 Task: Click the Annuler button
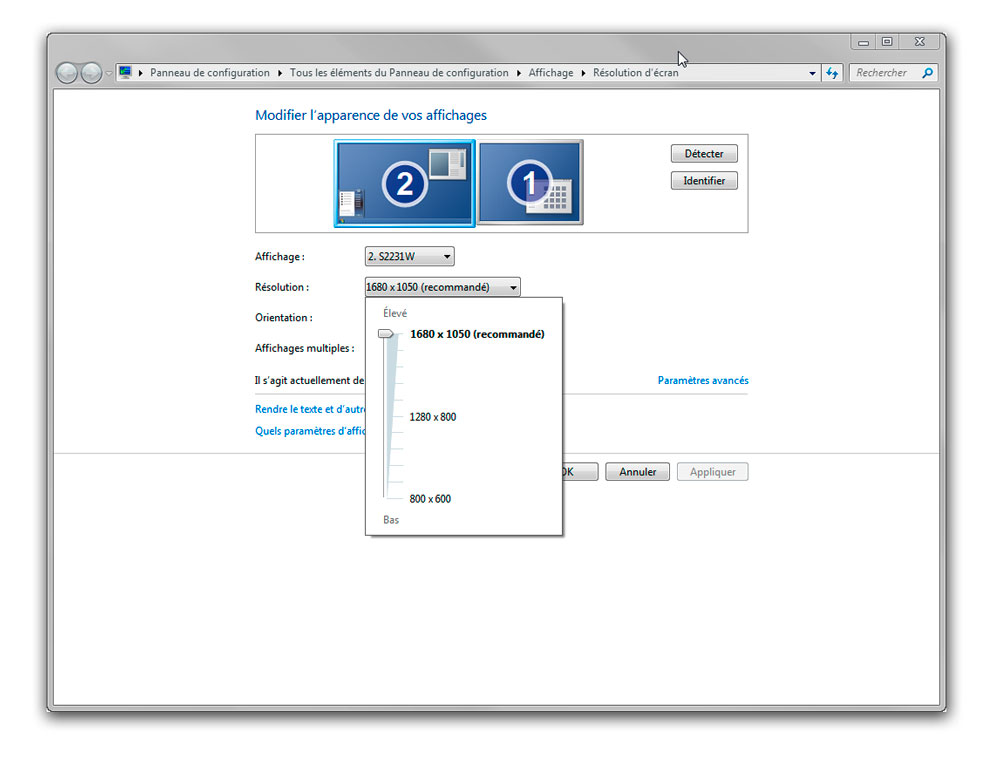coord(637,472)
